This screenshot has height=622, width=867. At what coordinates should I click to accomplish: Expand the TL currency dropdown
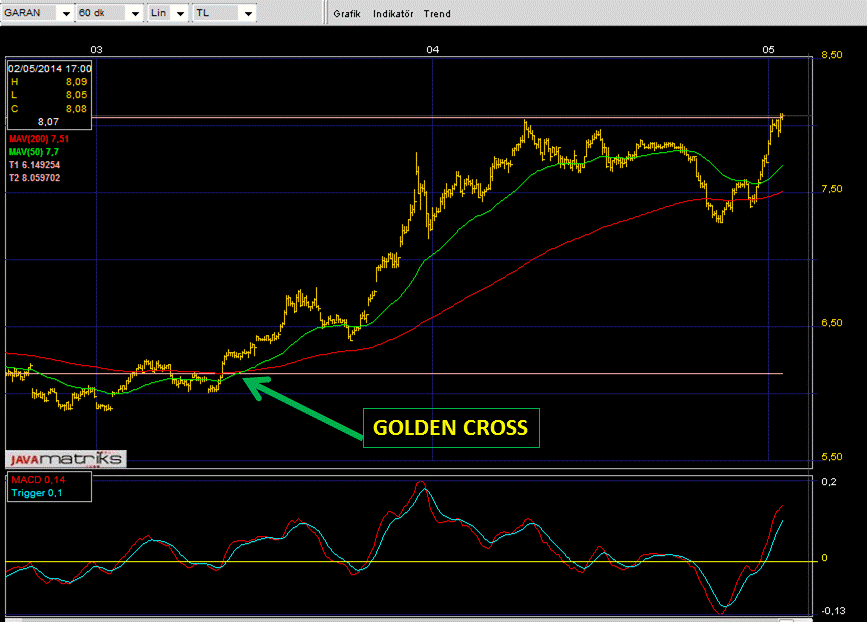coord(247,14)
